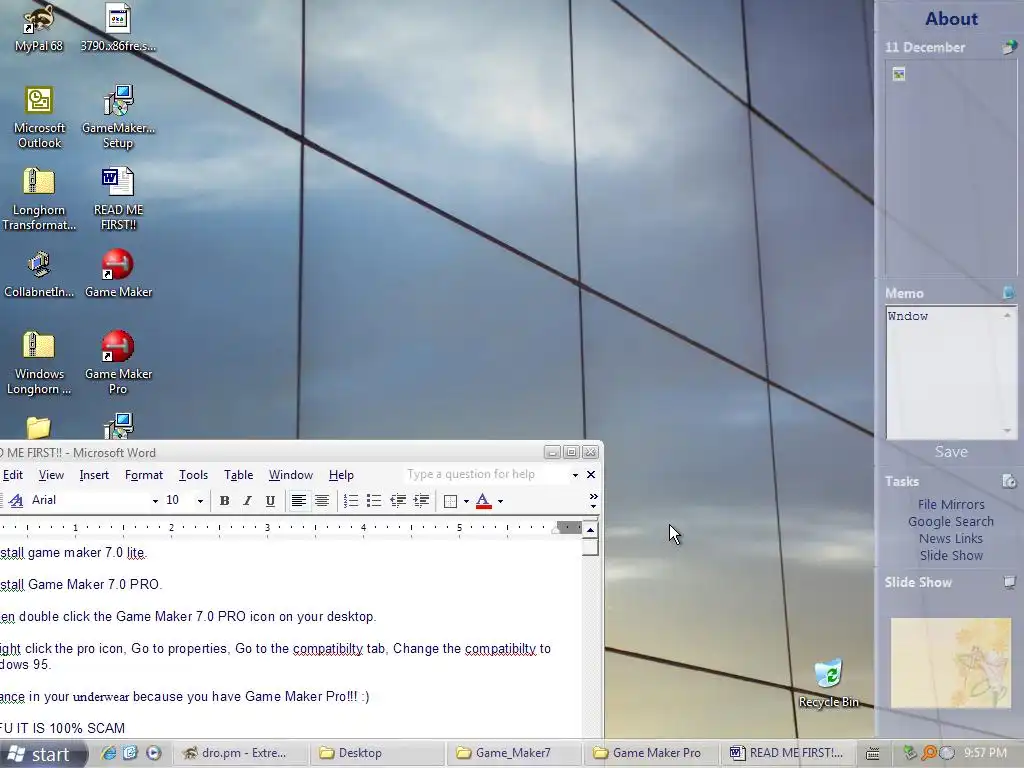
Task: Select the CollabnetIn... desktop icon
Action: pyautogui.click(x=39, y=274)
